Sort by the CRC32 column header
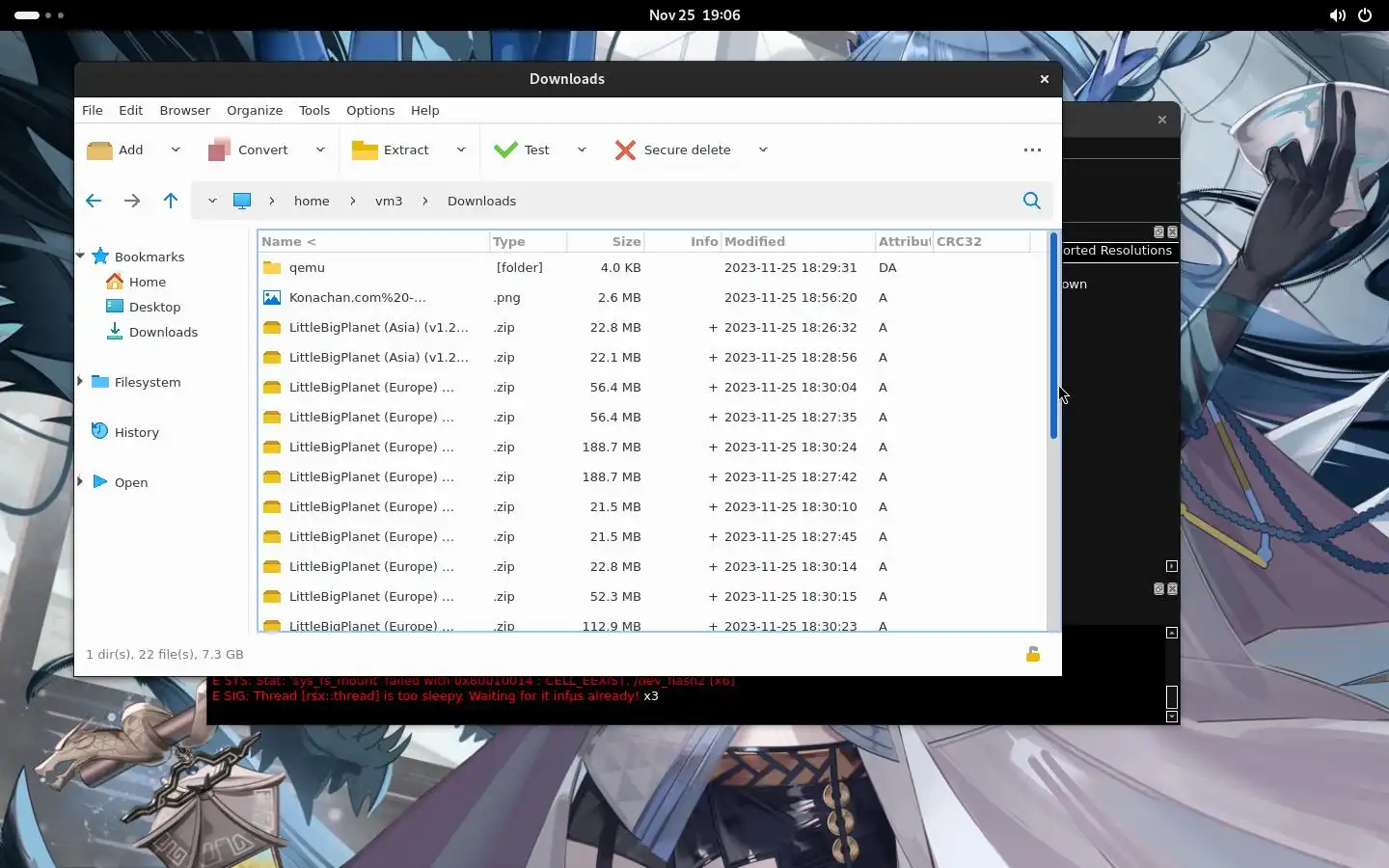This screenshot has width=1389, height=868. click(981, 241)
